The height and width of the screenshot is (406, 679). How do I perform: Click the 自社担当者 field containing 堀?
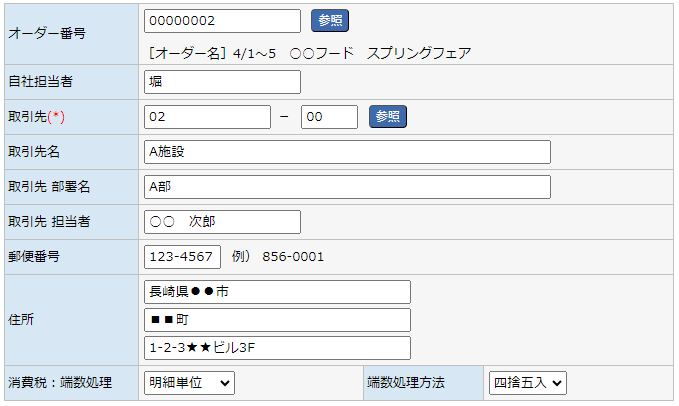tap(222, 82)
